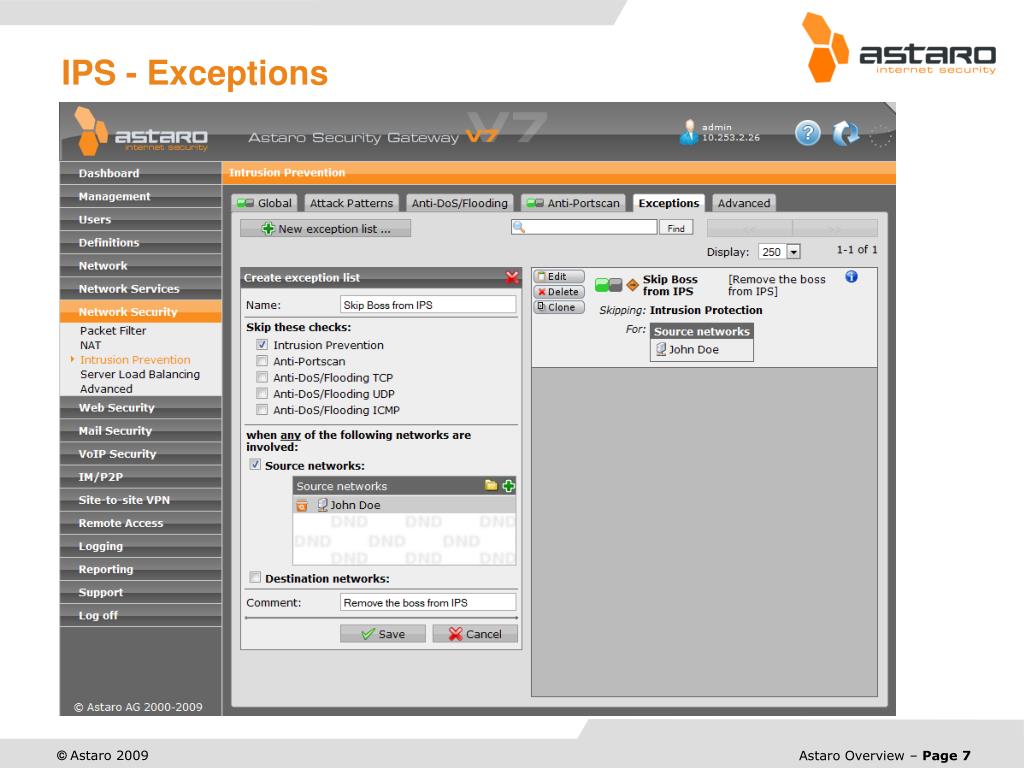Click the Find button
1024x768 pixels.
676,228
